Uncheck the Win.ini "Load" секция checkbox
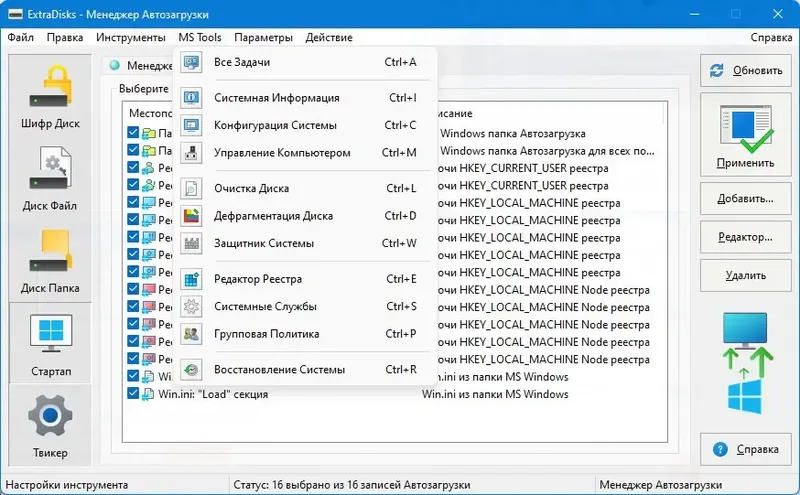800x495 pixels. click(x=134, y=394)
